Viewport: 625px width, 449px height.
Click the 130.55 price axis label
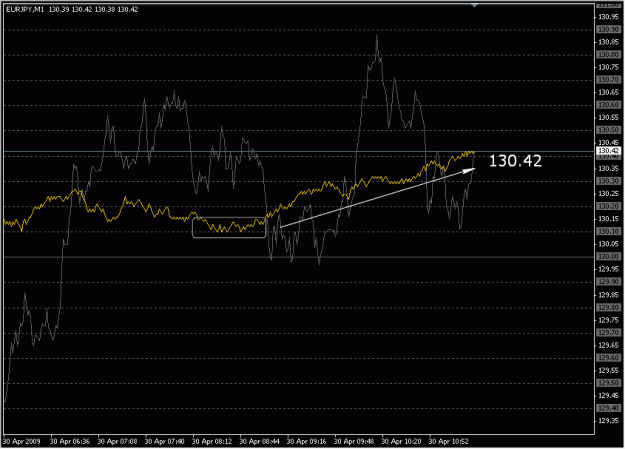(x=608, y=118)
